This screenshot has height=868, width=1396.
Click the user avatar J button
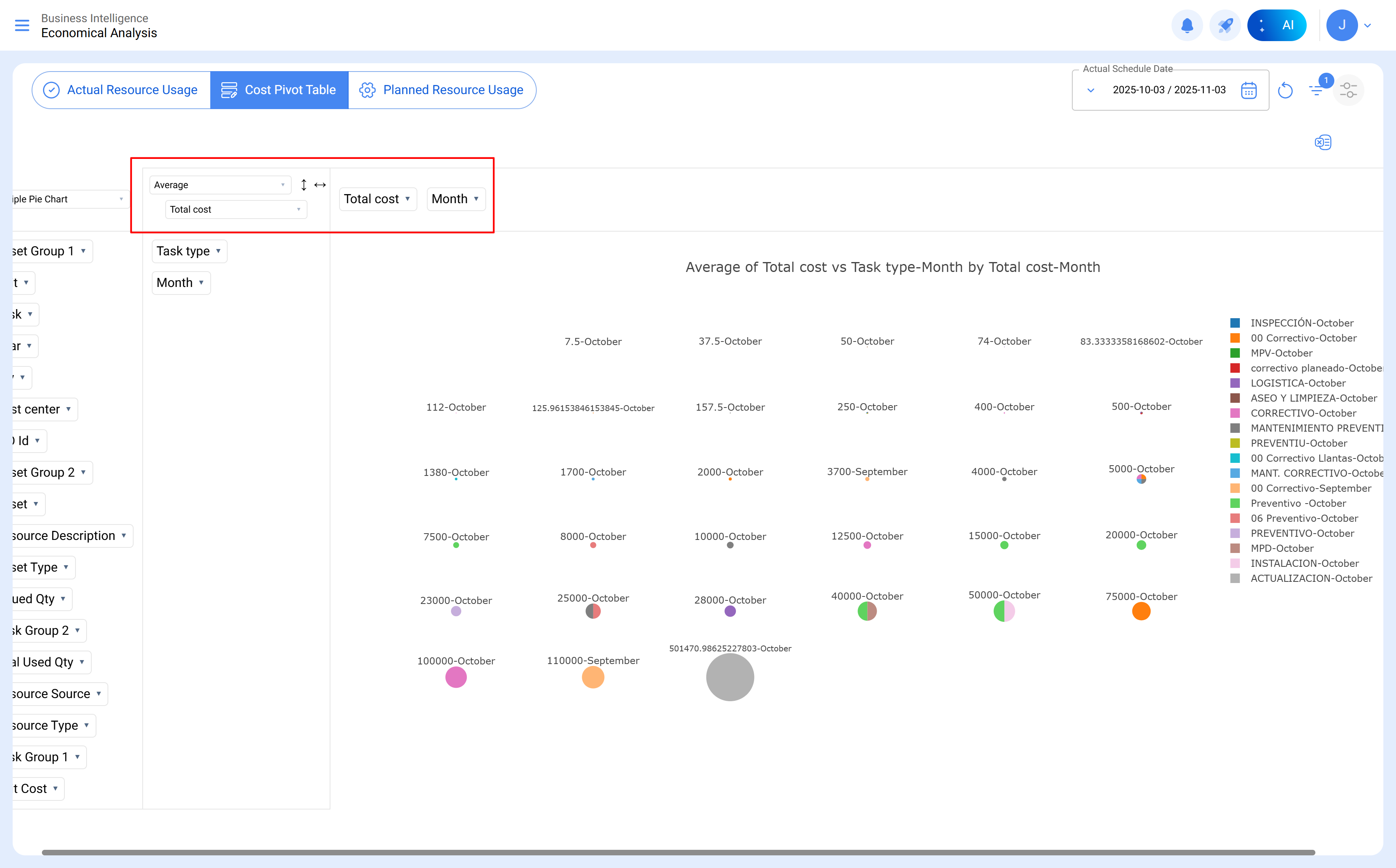coord(1341,25)
